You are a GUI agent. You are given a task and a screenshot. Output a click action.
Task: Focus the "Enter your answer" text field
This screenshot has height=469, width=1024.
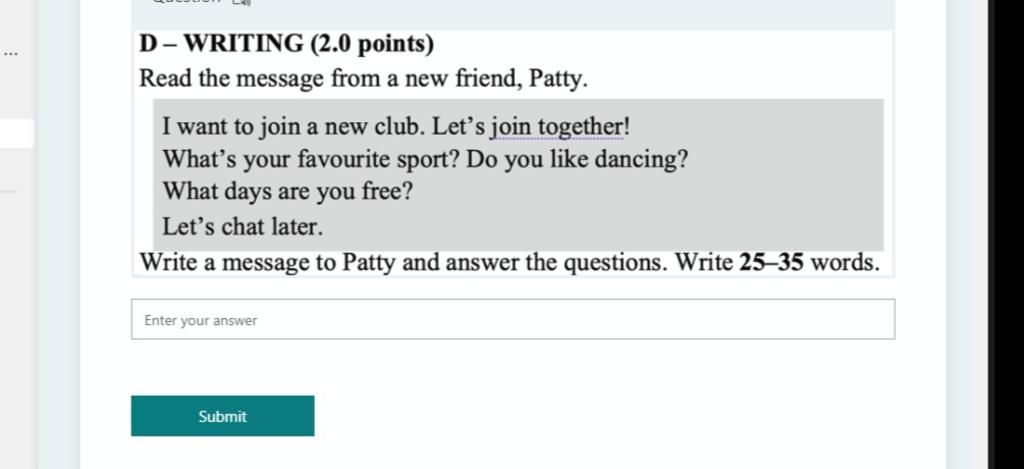(x=513, y=319)
